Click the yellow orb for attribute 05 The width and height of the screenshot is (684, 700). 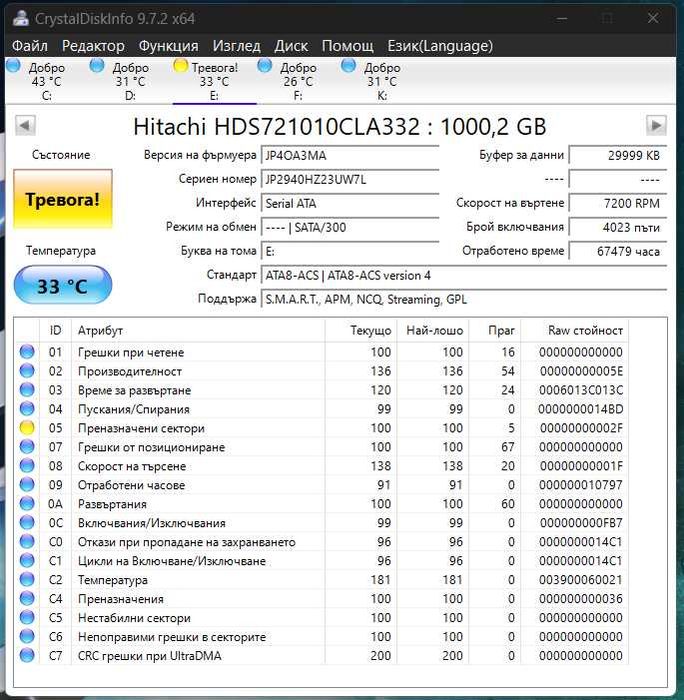(27, 428)
